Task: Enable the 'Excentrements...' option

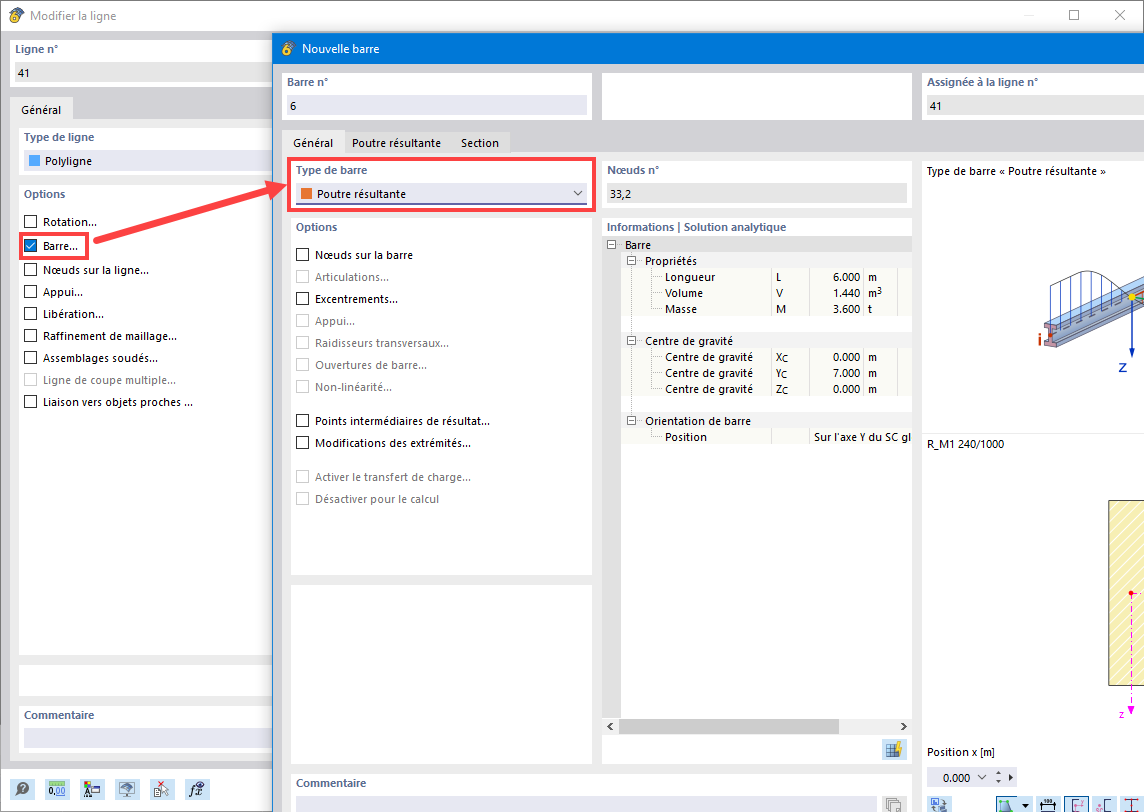Action: click(304, 298)
